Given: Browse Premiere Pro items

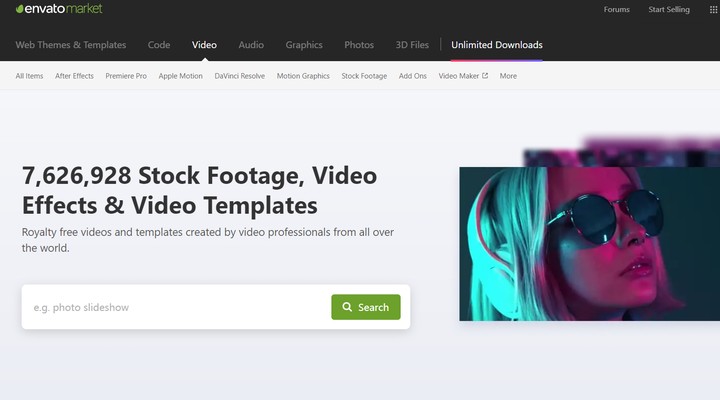Looking at the screenshot, I should pos(126,76).
